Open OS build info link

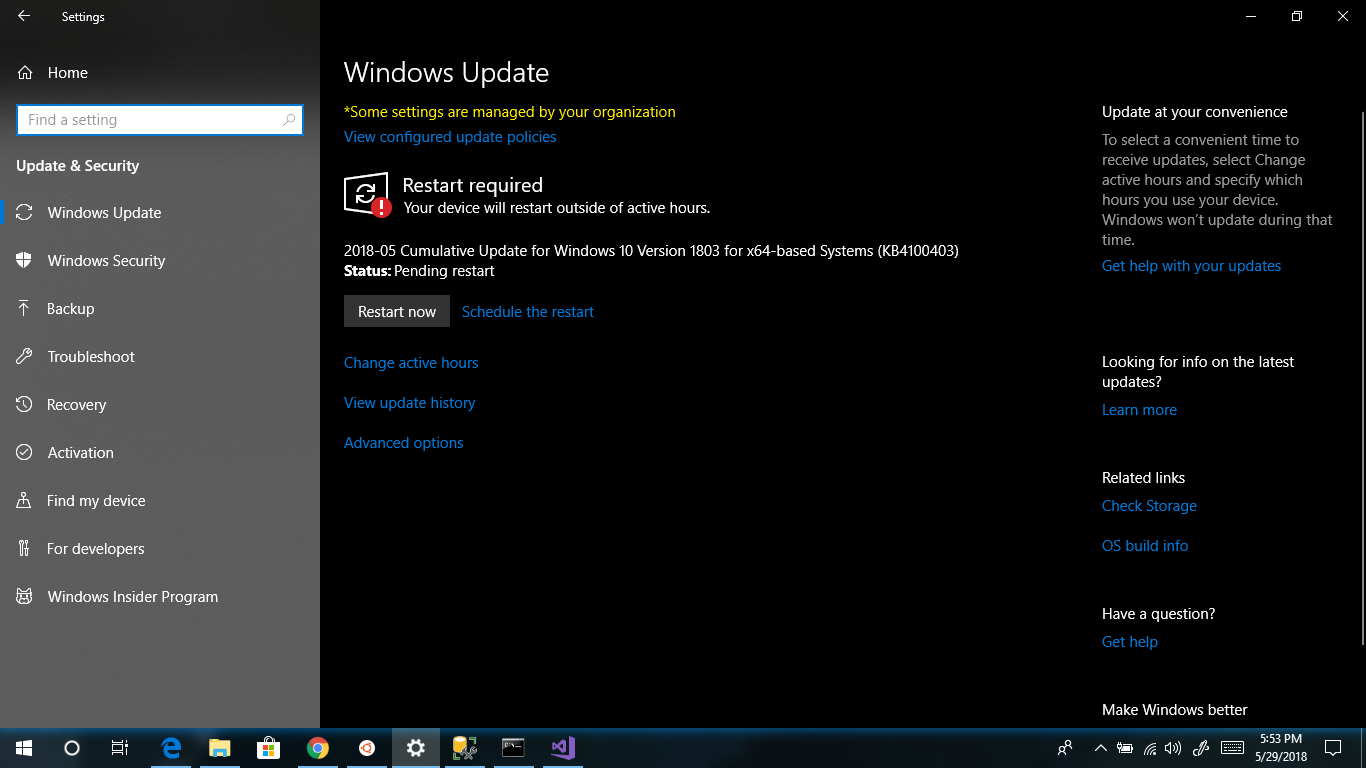click(1145, 546)
